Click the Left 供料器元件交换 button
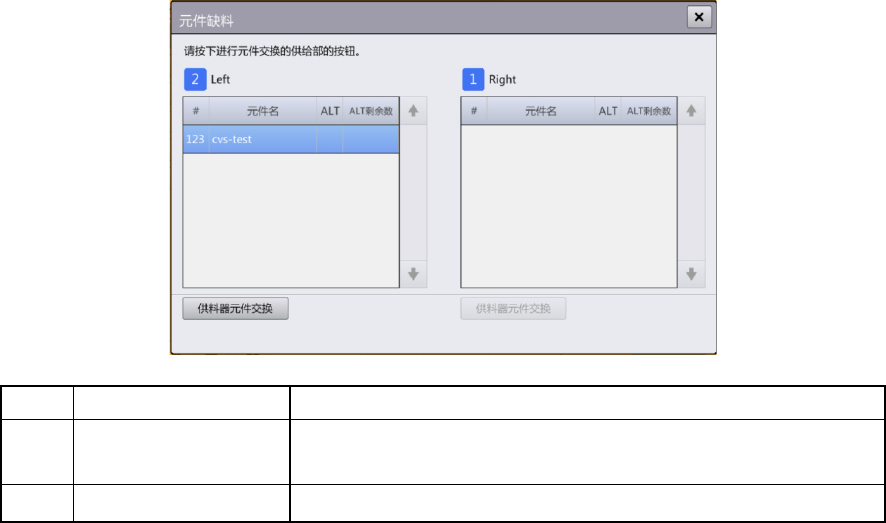886x523 pixels. pos(235,308)
